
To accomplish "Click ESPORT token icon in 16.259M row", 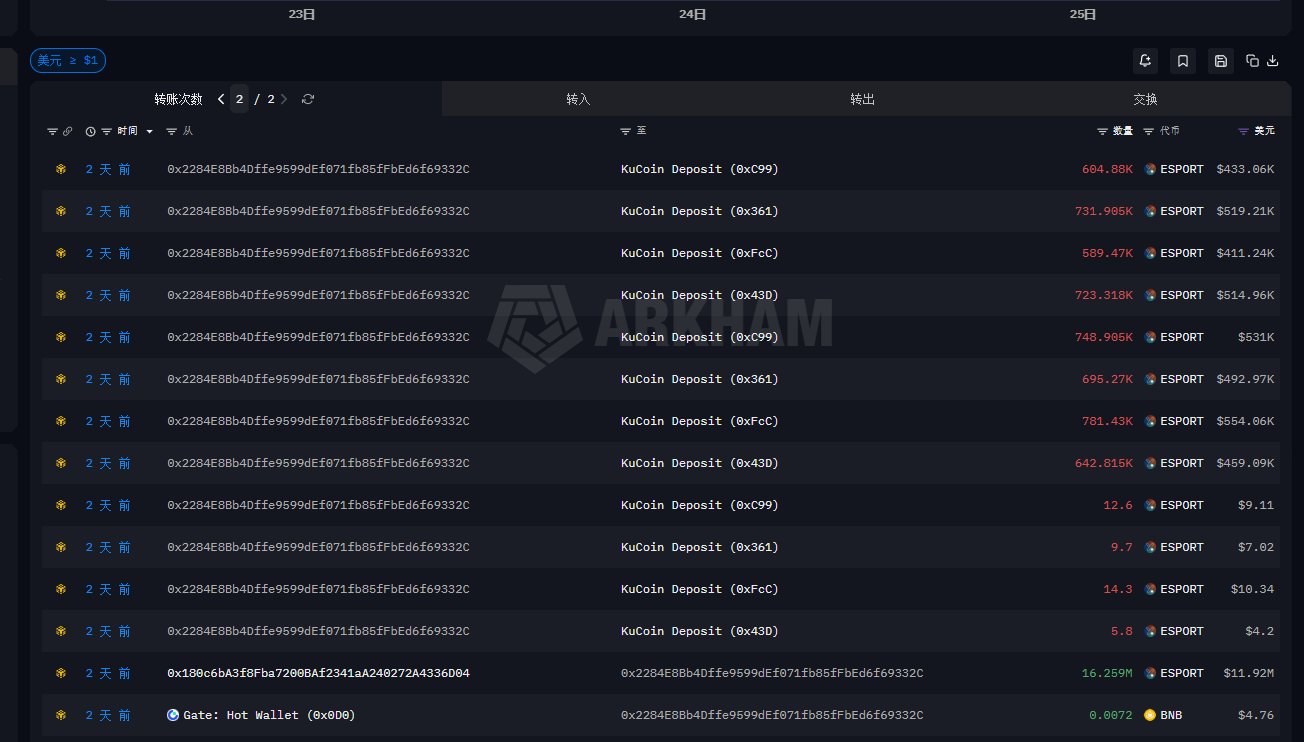I will coord(1150,673).
